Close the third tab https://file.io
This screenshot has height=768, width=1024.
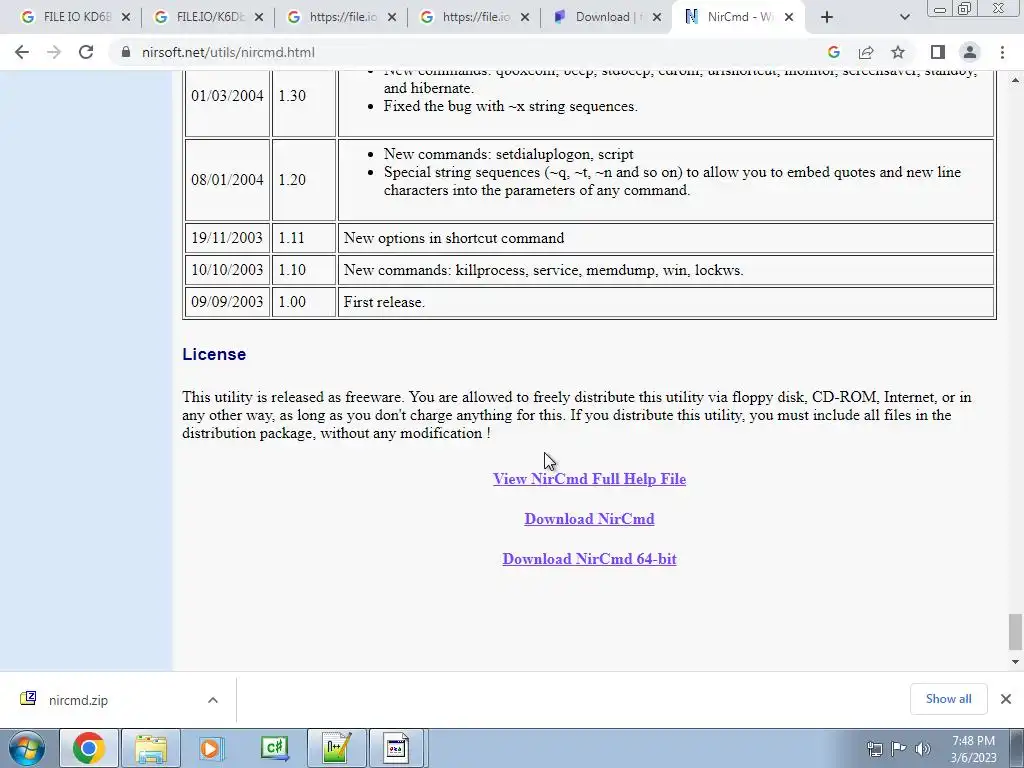[392, 17]
